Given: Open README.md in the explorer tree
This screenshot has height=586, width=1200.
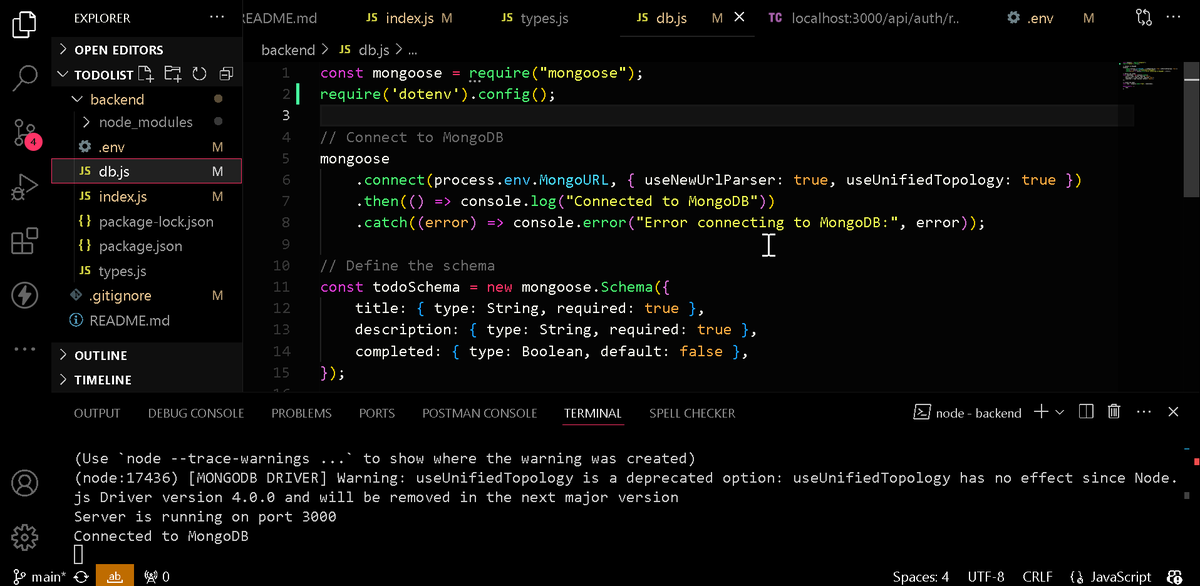Looking at the screenshot, I should [146, 321].
